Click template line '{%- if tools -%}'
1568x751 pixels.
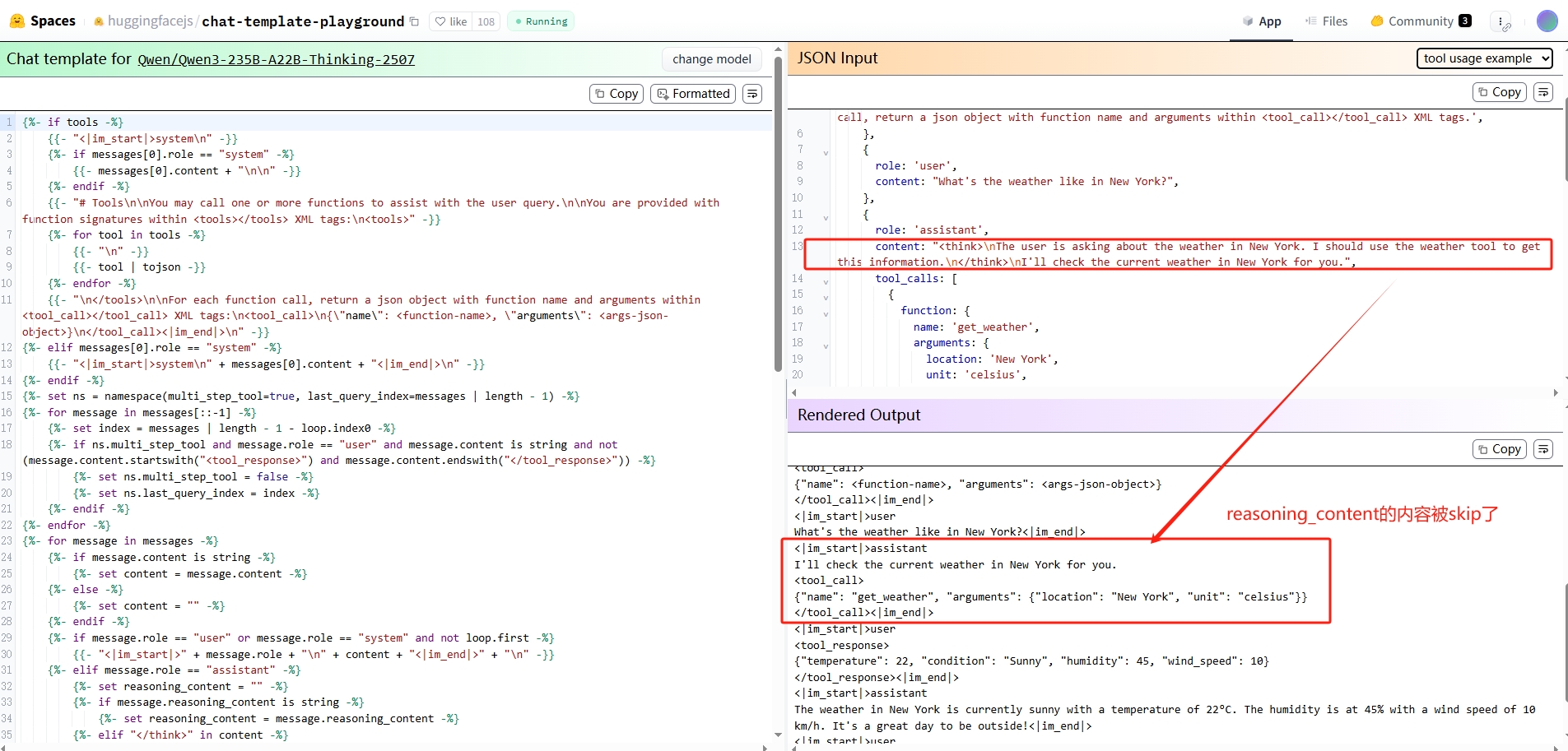(x=73, y=122)
